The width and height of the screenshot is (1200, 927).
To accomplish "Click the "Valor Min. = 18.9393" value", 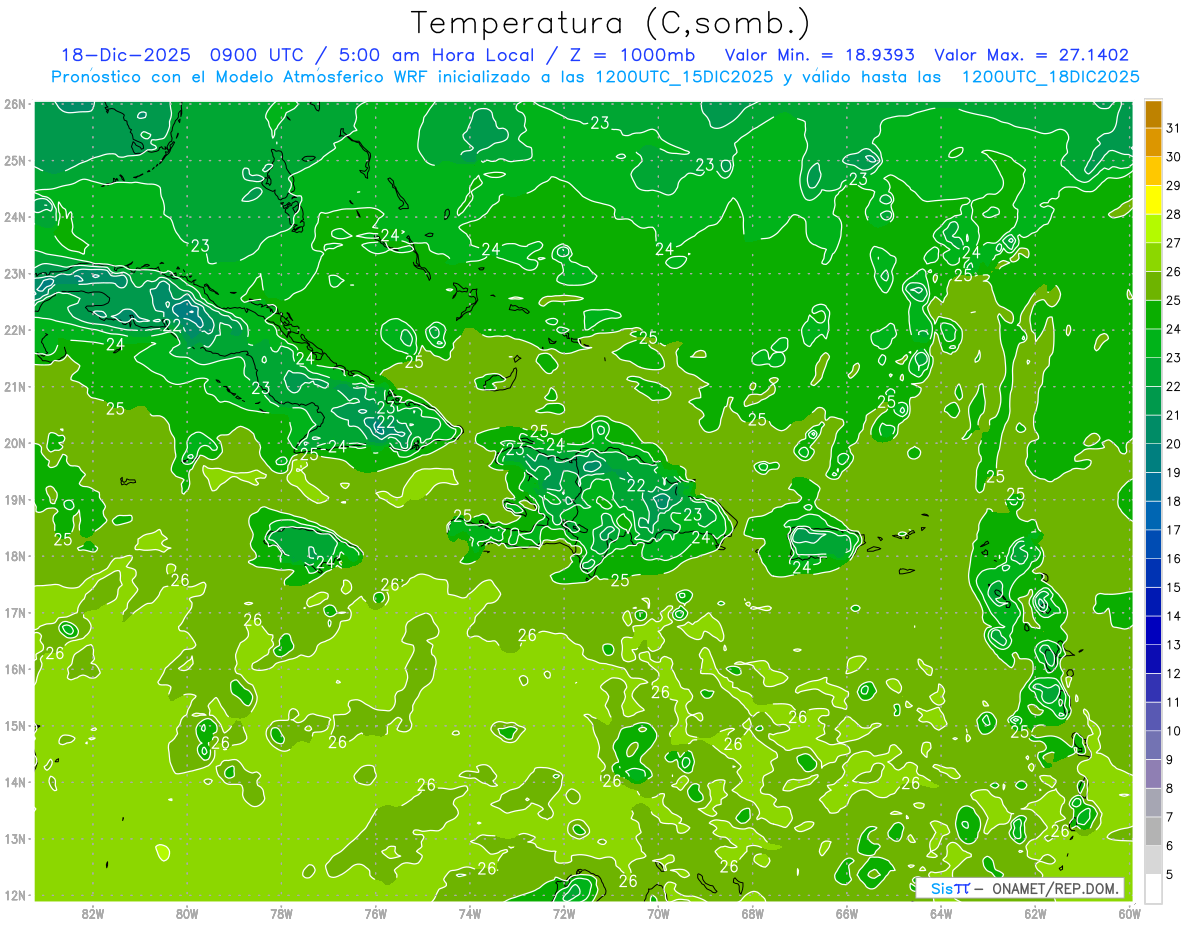I will [x=820, y=55].
